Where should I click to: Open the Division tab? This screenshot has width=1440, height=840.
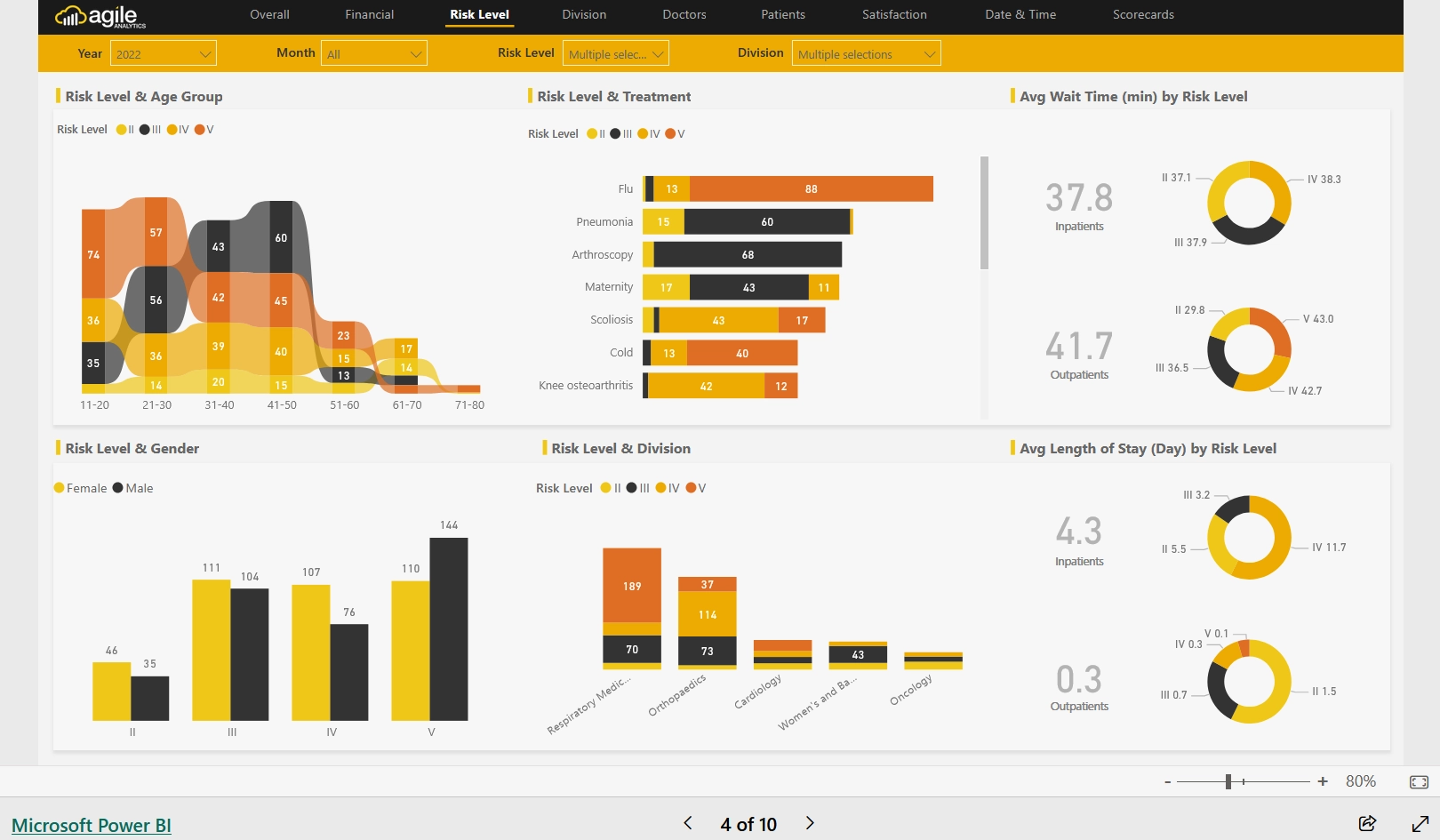[x=584, y=14]
